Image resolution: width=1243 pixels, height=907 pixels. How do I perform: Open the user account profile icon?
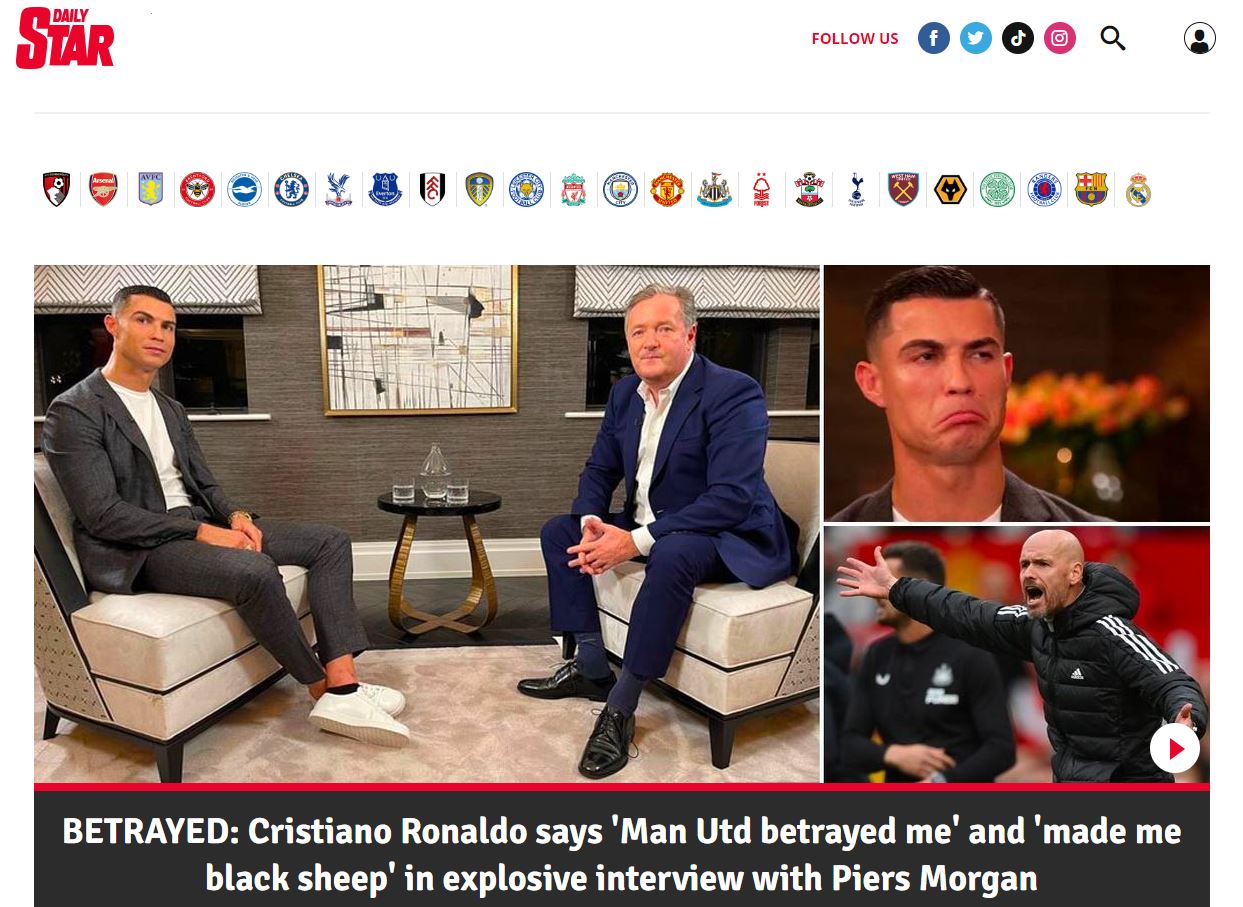(x=1200, y=38)
